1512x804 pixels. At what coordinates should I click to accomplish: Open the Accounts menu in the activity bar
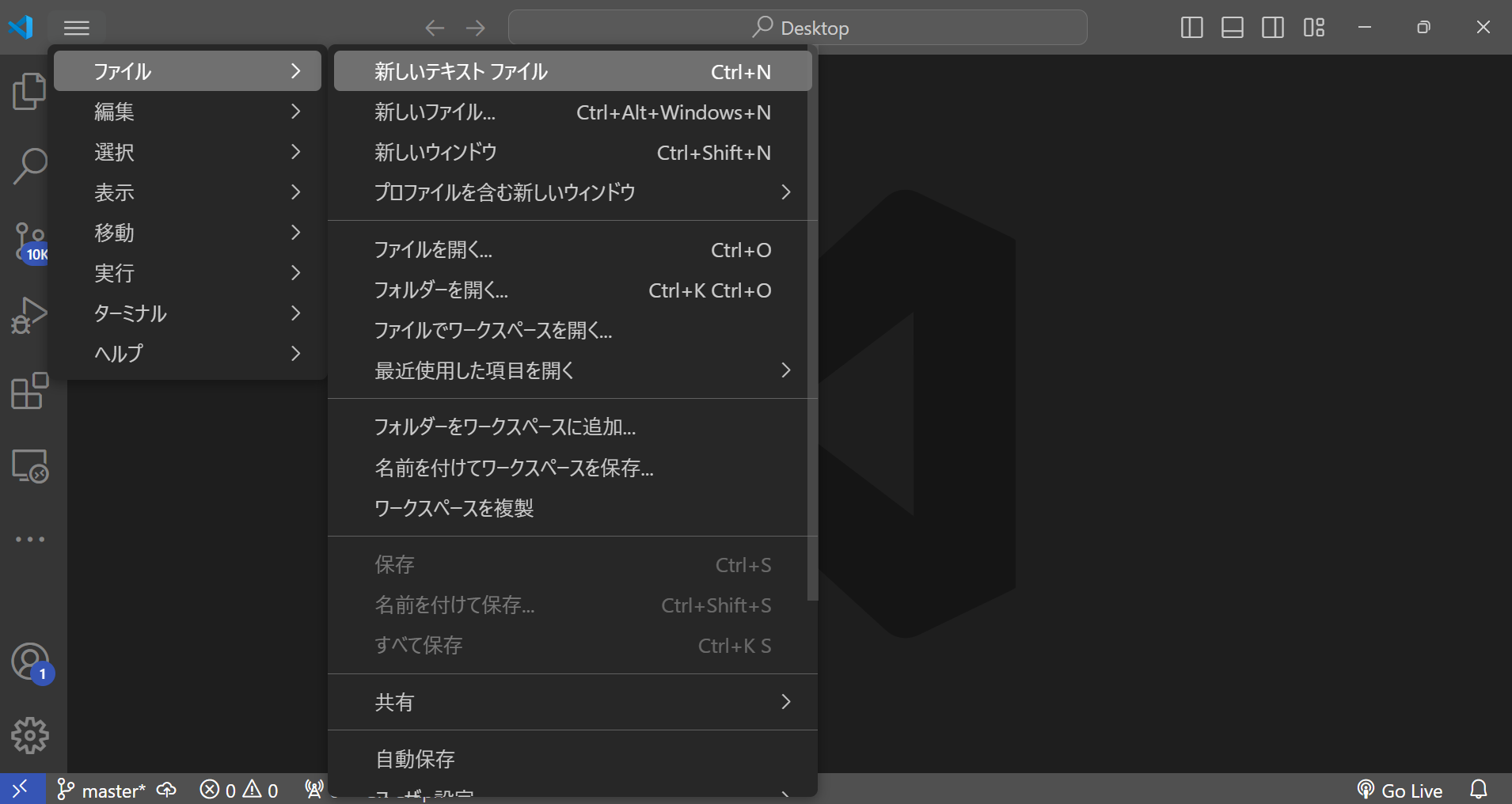(x=29, y=662)
